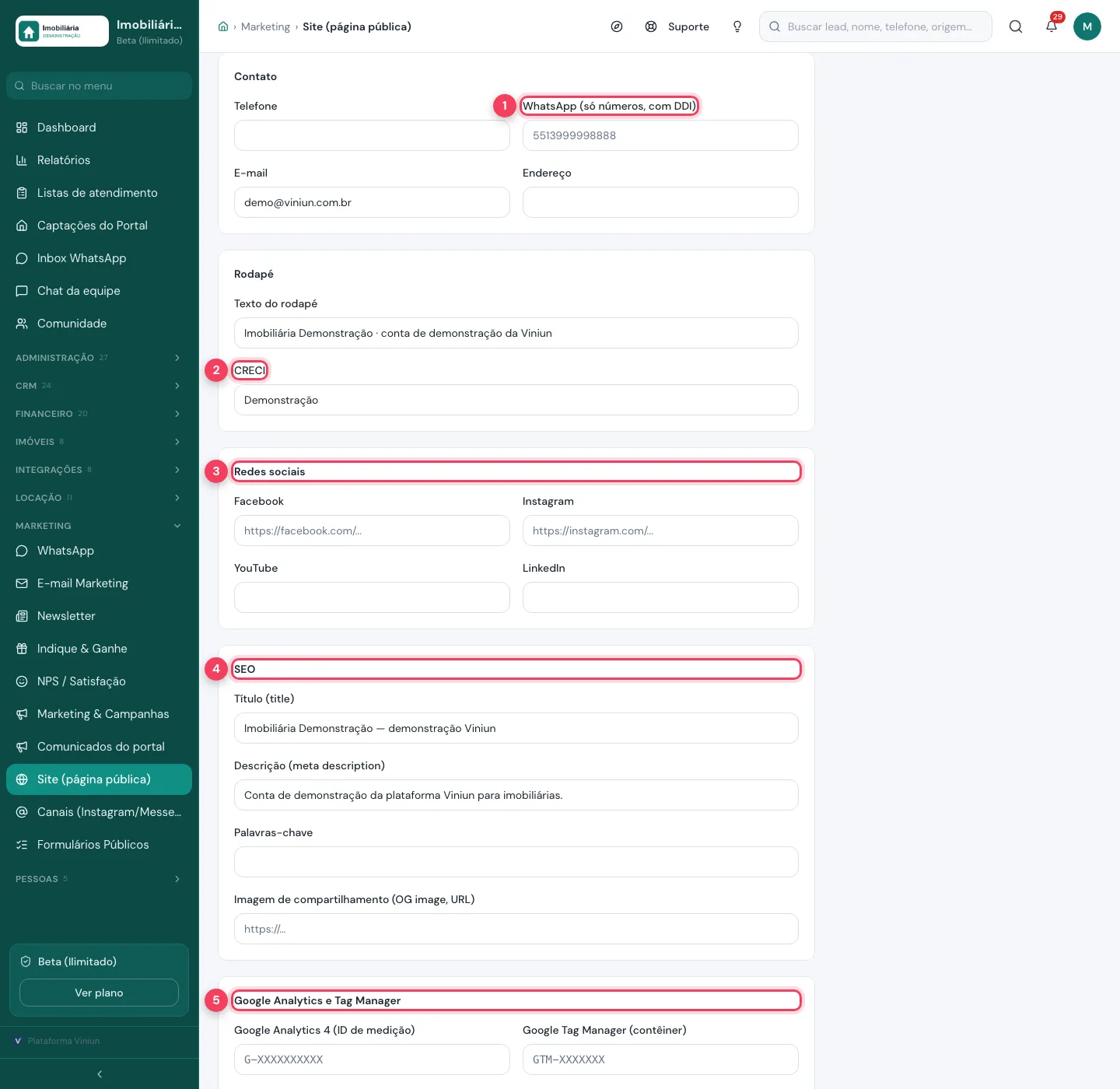
Task: Open notifications bell with 29 badge
Action: [1052, 26]
